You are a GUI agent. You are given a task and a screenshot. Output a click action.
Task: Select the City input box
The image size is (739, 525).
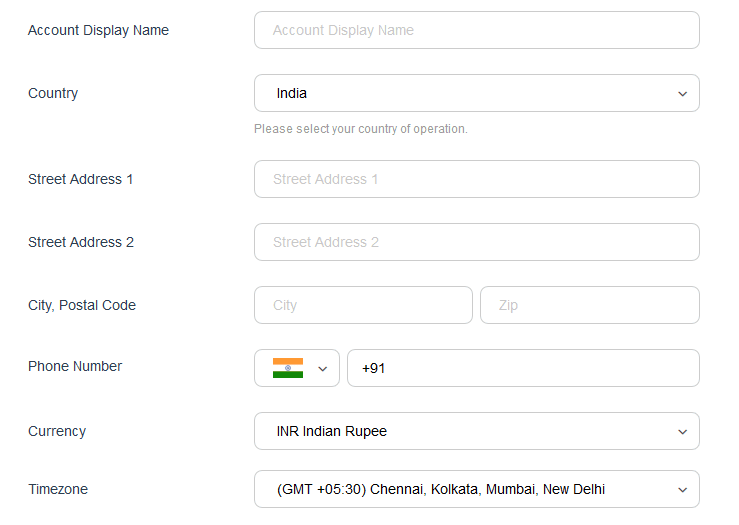[x=363, y=305]
